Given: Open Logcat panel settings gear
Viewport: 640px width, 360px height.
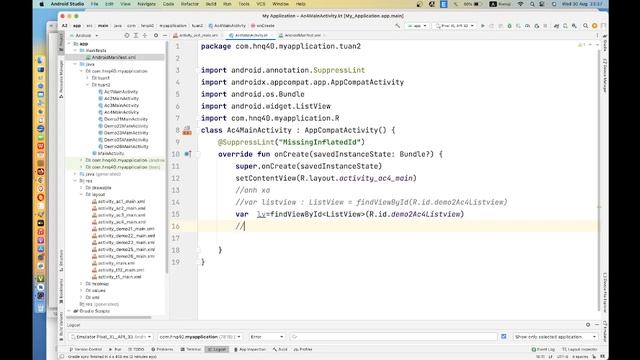Looking at the screenshot, I should (588, 325).
